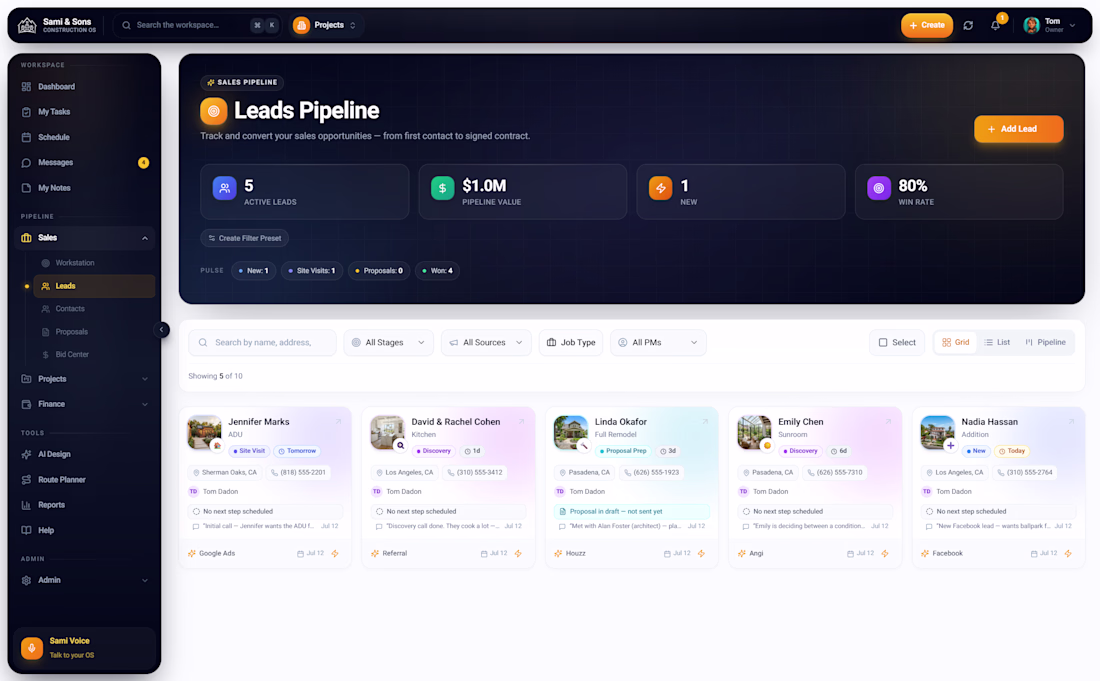Click the orange Create button
Screen dimensions: 1100x681
coord(927,25)
